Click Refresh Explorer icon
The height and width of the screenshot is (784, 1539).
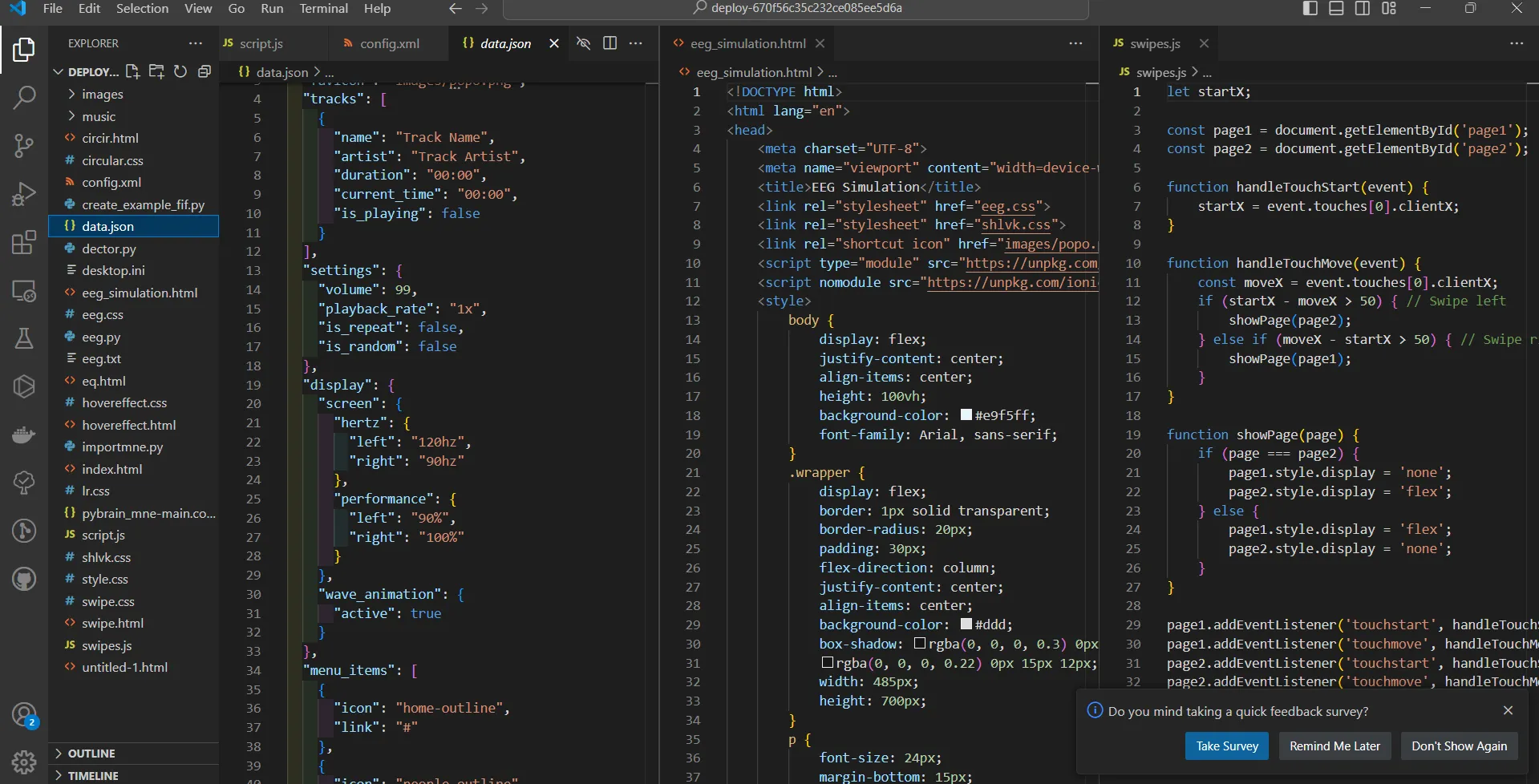click(x=180, y=71)
